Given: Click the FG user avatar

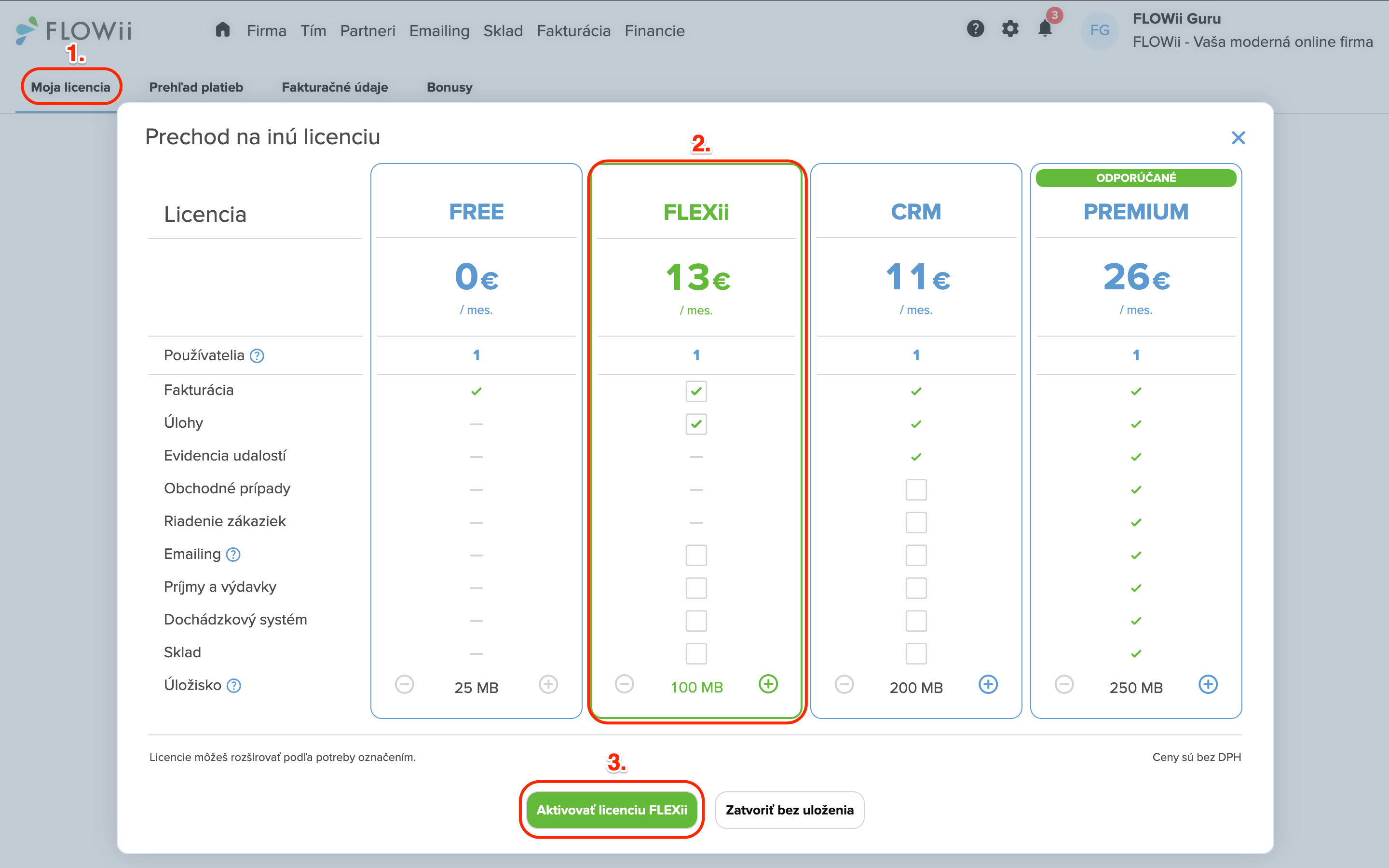Looking at the screenshot, I should [1099, 30].
